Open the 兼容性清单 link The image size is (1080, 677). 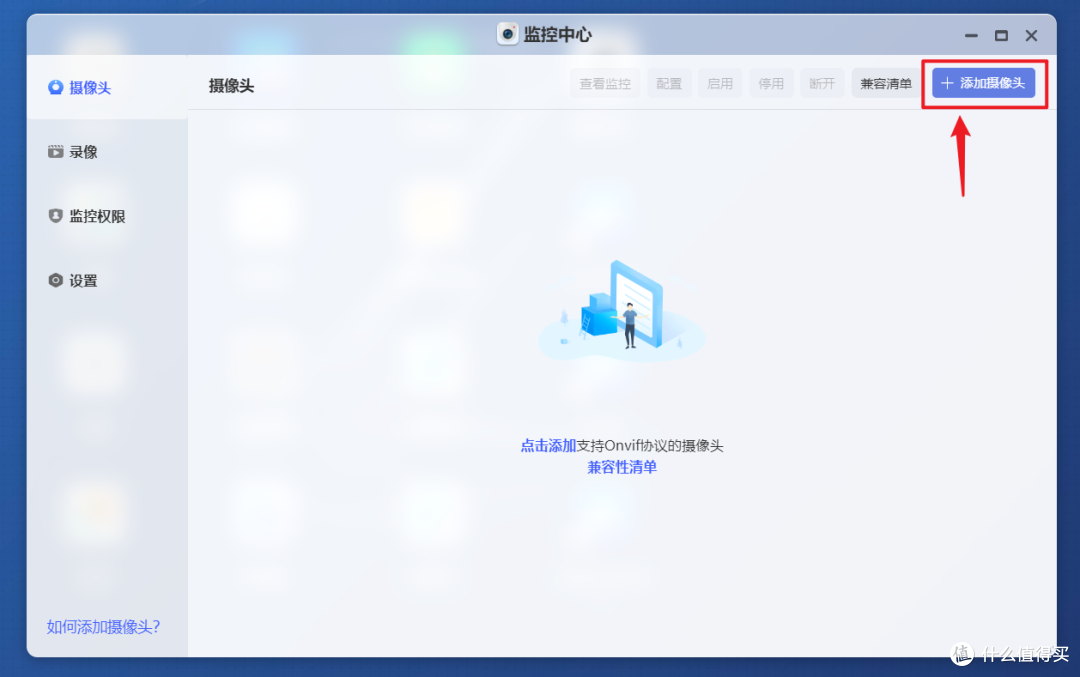[x=622, y=468]
